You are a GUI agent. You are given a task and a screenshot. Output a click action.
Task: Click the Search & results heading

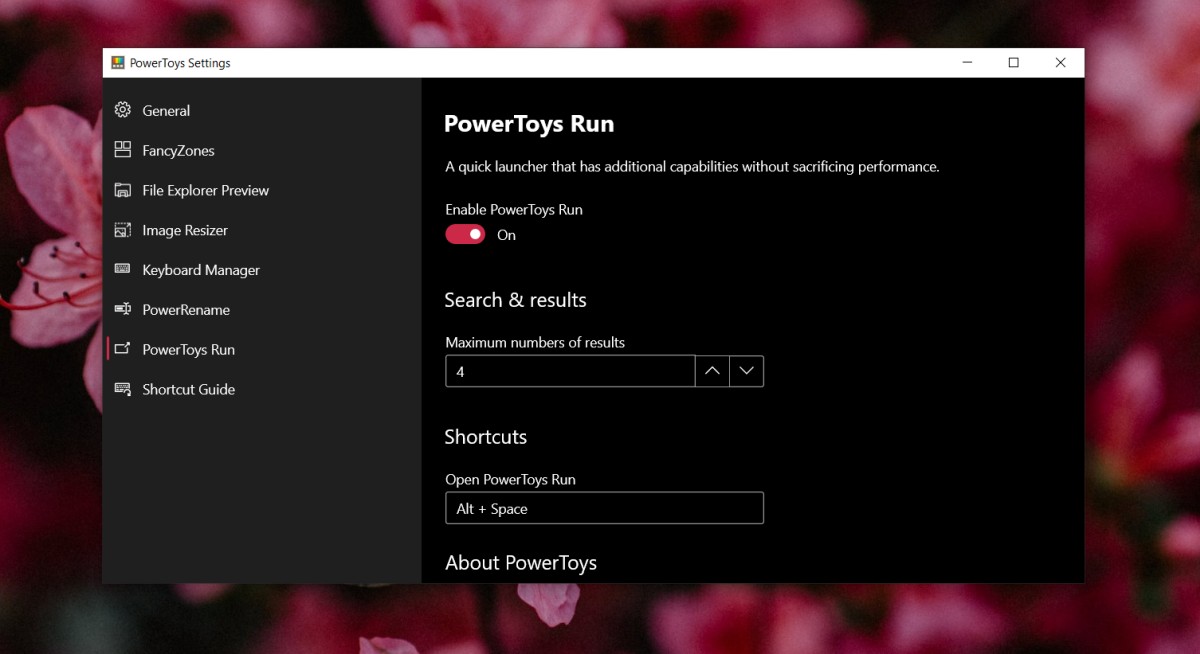[515, 300]
